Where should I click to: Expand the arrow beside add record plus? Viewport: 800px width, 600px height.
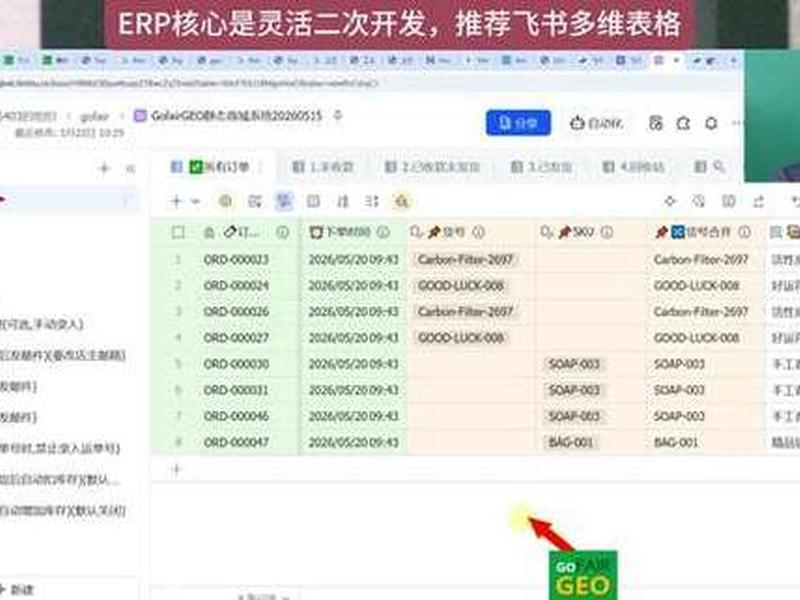[195, 202]
